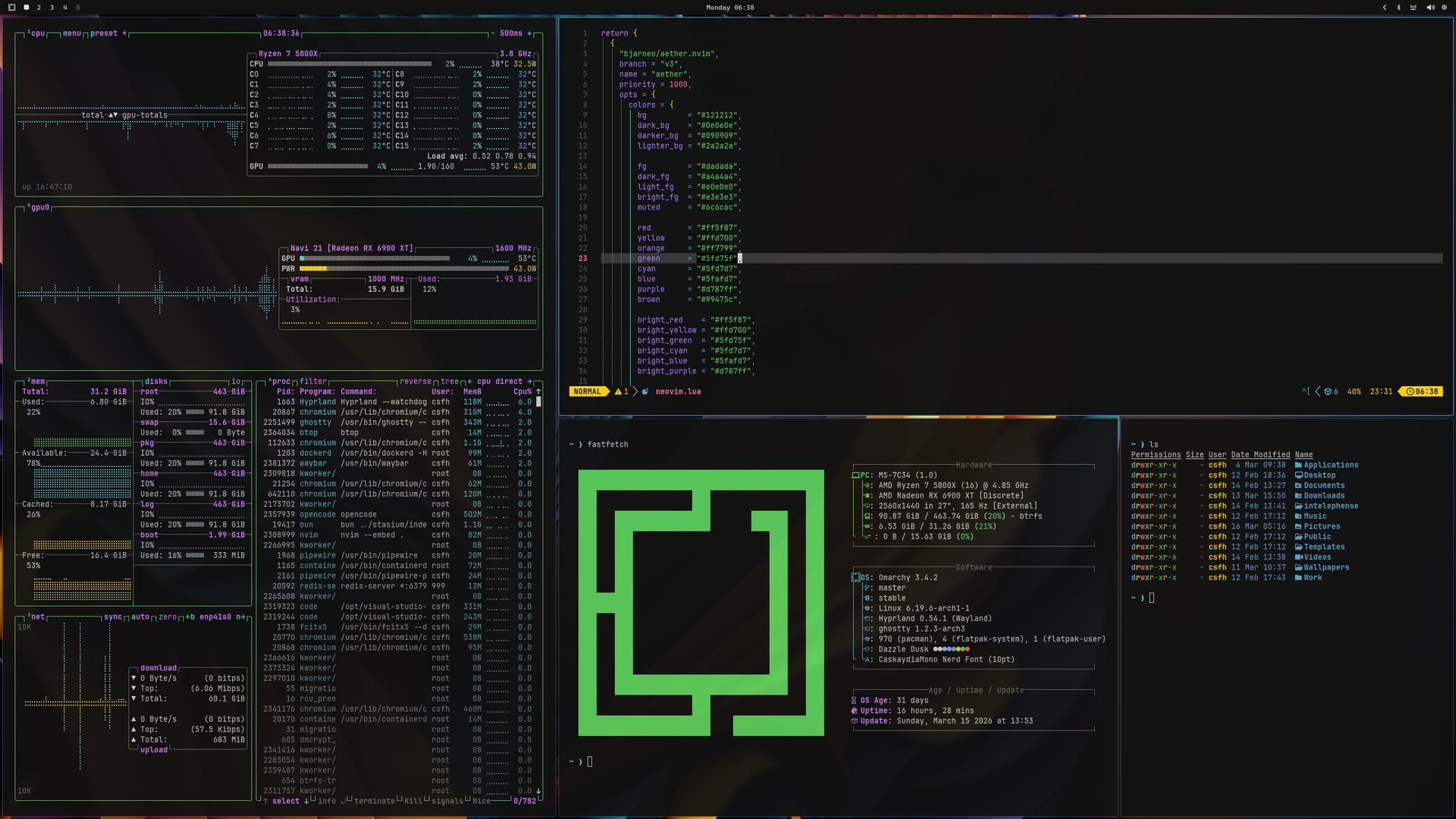Viewport: 1456px width, 819px height.
Task: Switch to workspace 3 in the top bar
Action: point(52,8)
